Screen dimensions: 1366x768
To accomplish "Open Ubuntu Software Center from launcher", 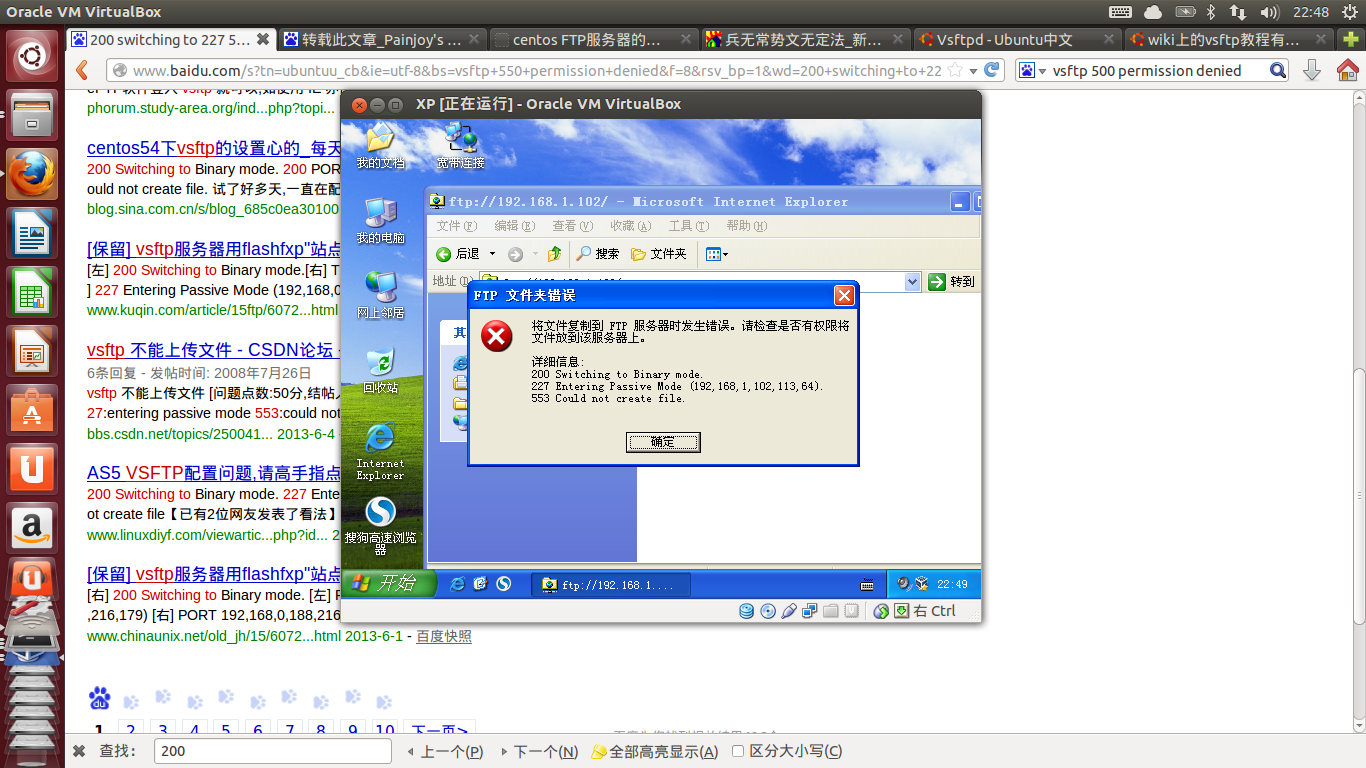I will [32, 411].
